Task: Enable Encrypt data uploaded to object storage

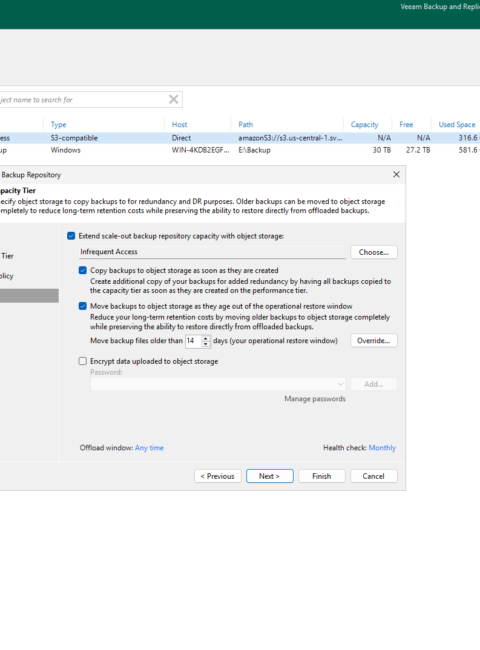Action: [83, 361]
